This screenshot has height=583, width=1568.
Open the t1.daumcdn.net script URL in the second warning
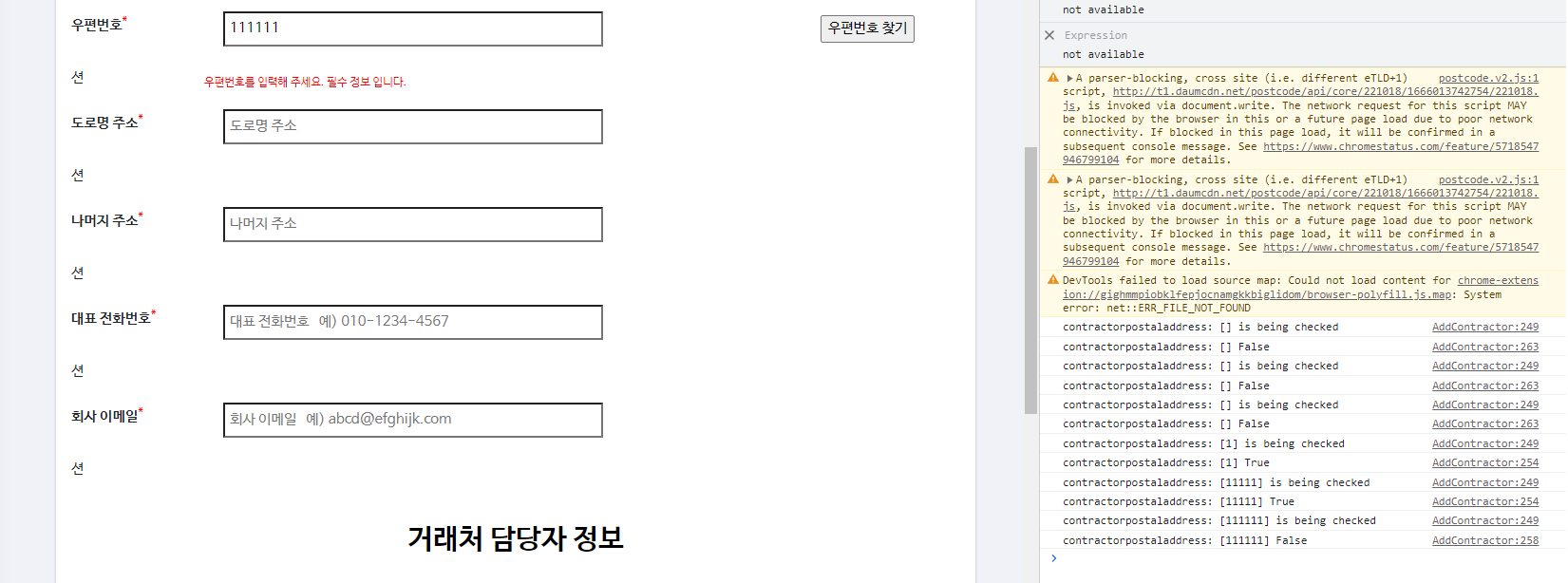1324,194
